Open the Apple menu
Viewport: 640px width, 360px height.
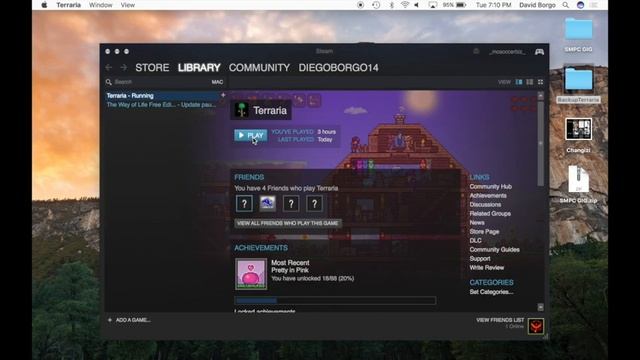point(44,5)
